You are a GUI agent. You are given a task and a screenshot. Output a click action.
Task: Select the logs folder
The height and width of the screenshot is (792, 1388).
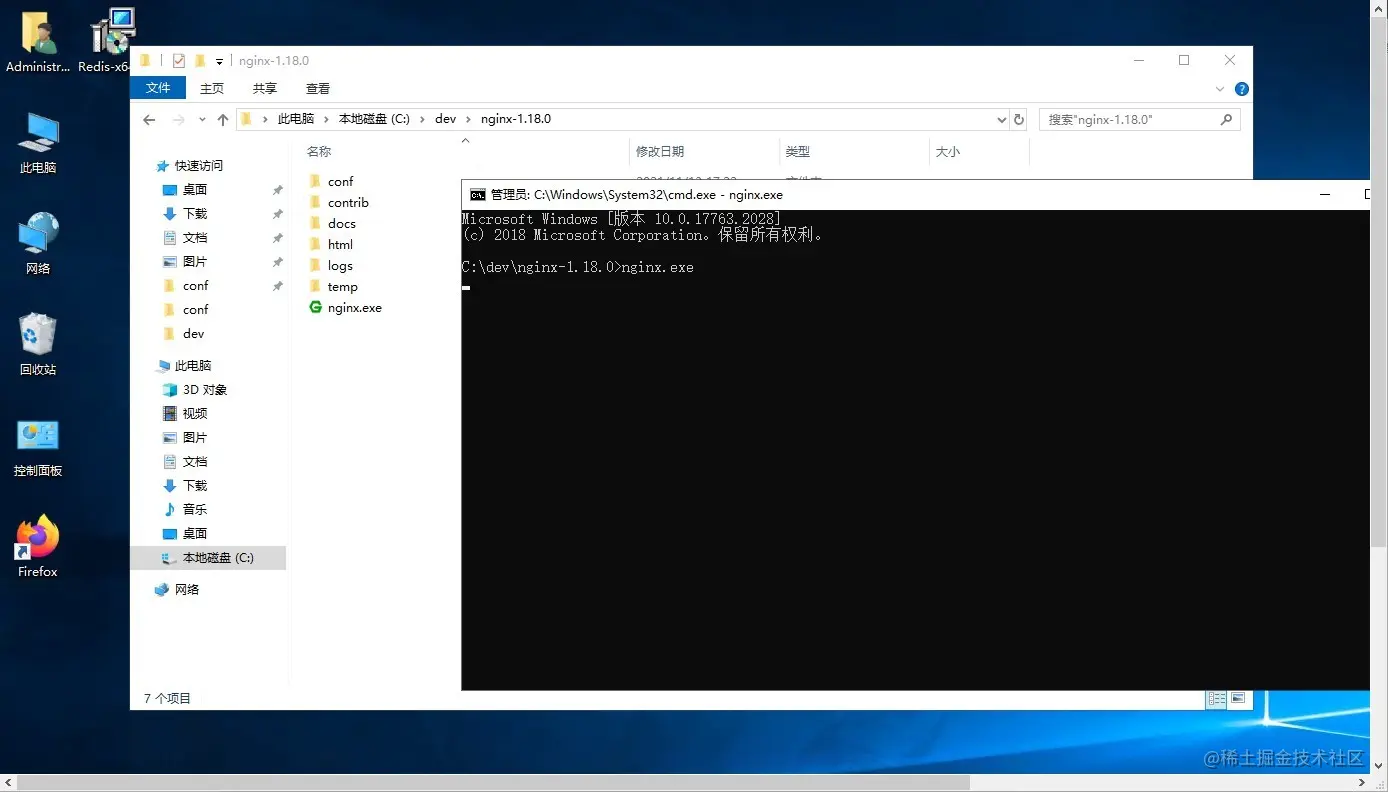pyautogui.click(x=340, y=266)
